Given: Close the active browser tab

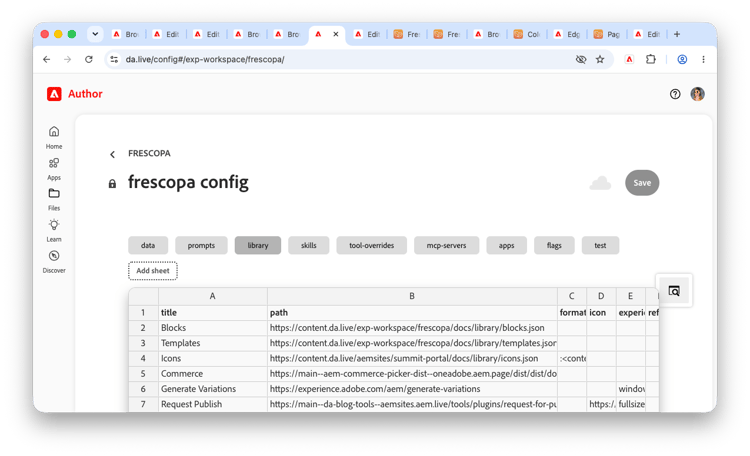Looking at the screenshot, I should point(336,34).
